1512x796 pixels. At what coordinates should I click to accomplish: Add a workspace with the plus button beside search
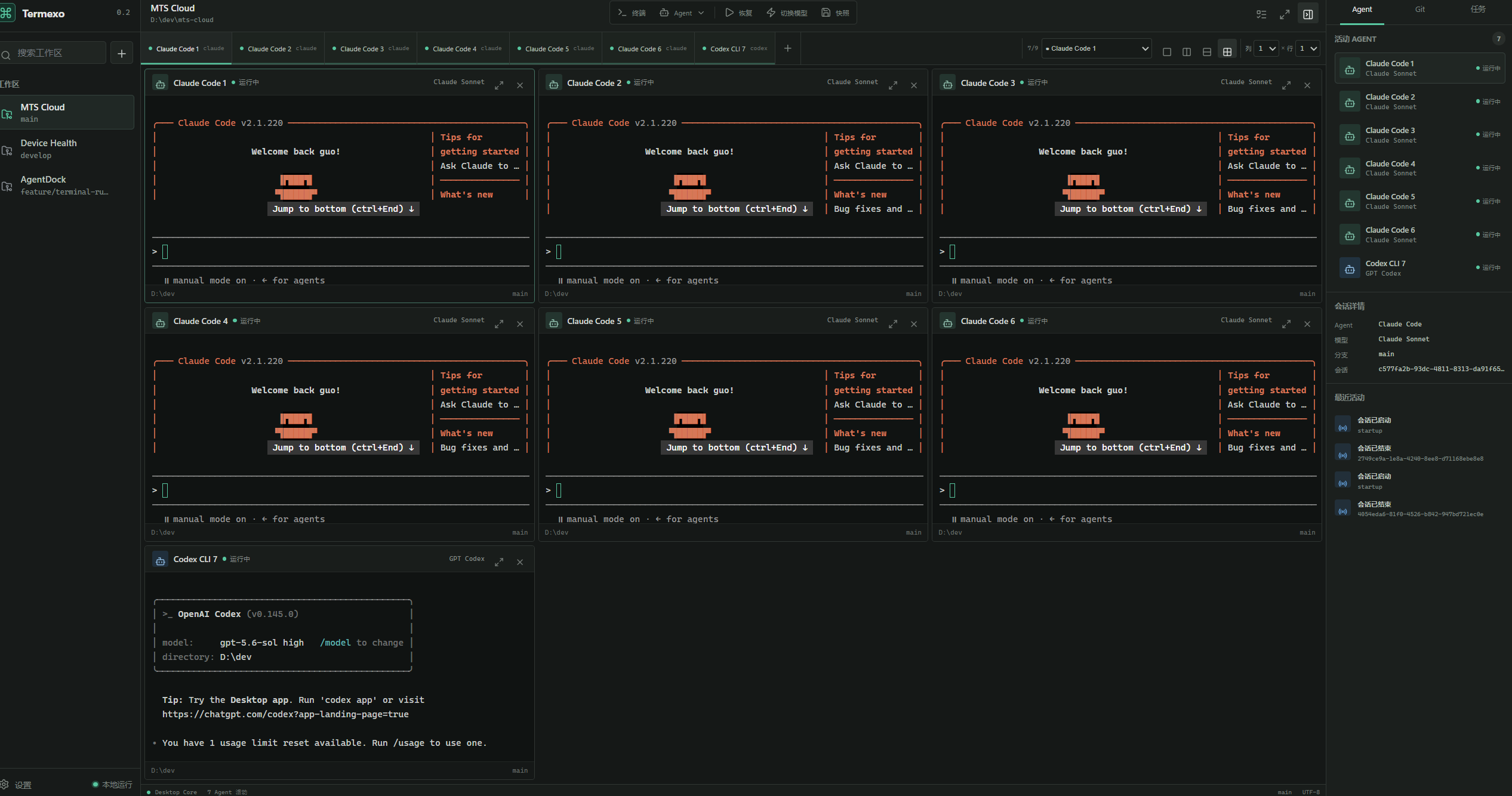pos(122,53)
